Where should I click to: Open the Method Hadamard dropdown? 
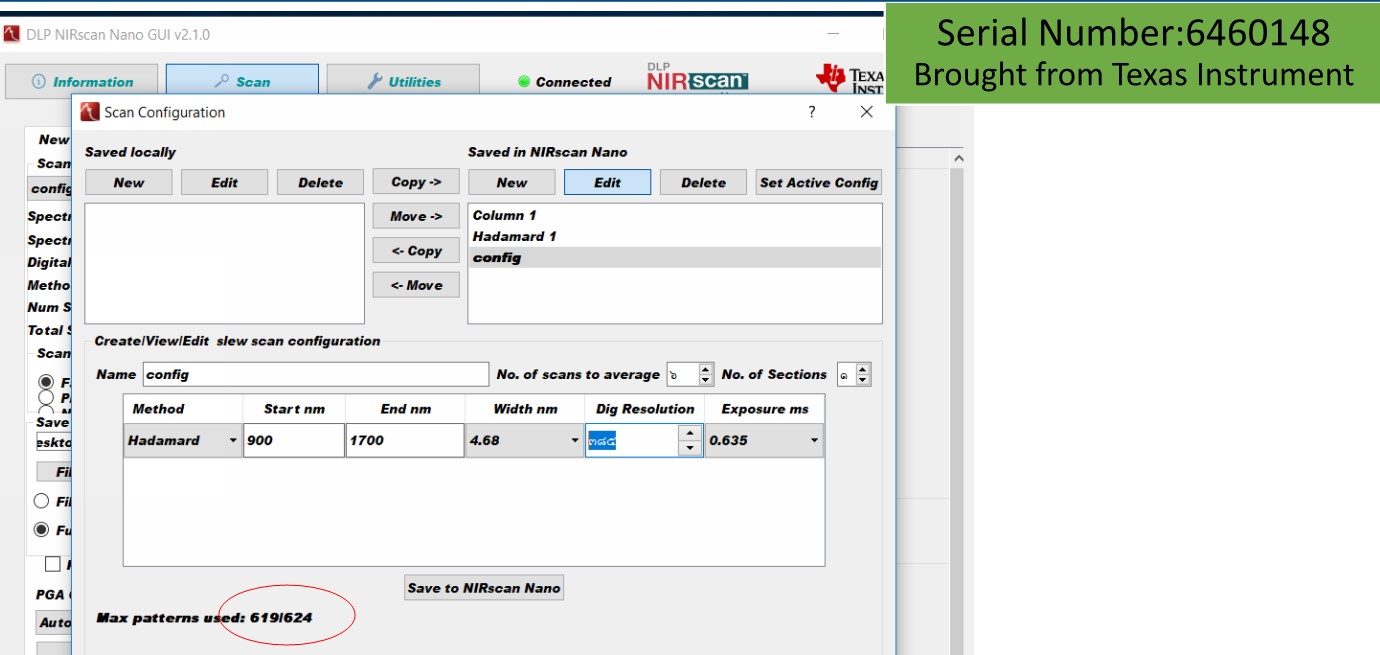(183, 440)
